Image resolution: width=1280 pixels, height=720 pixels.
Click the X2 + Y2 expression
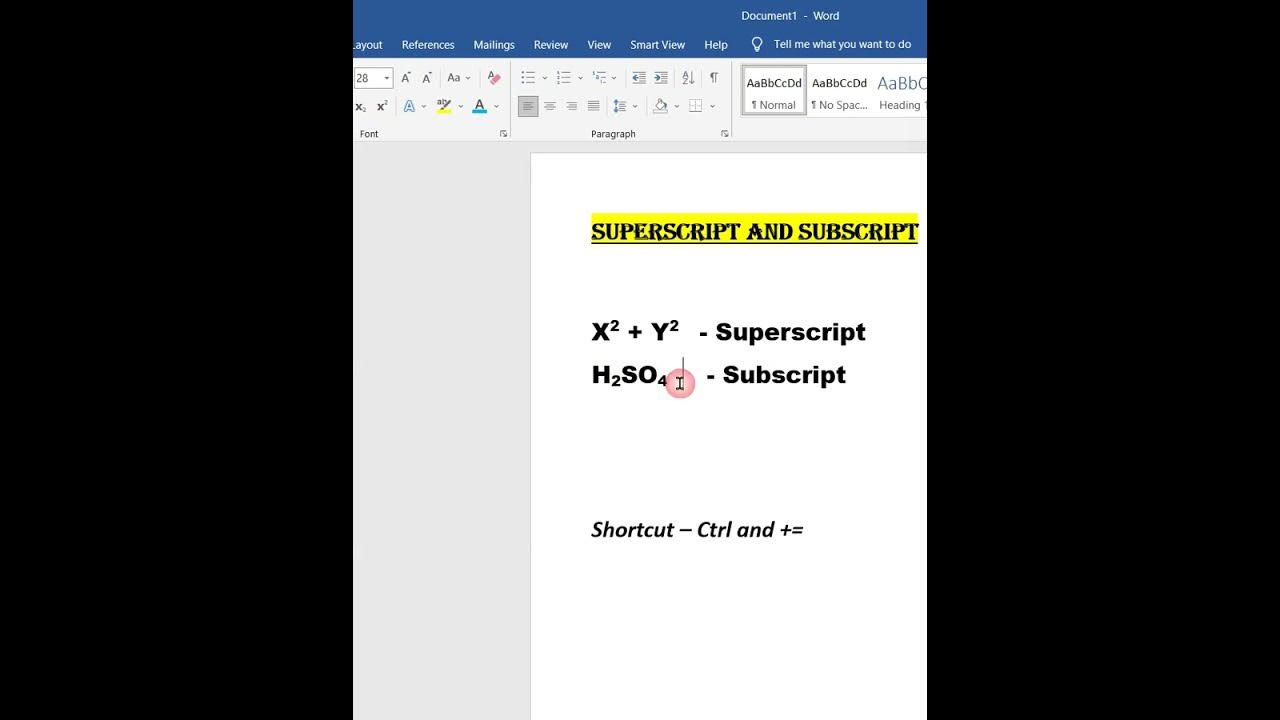tap(636, 331)
